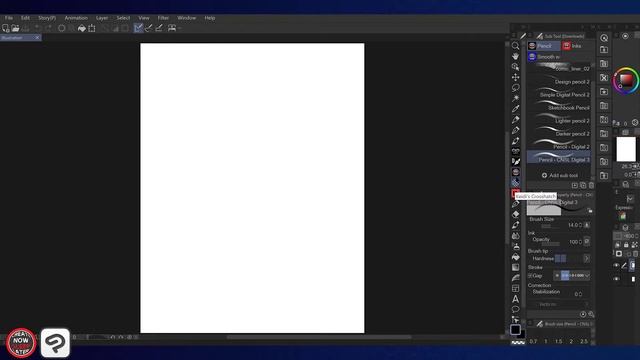This screenshot has width=640, height=360.
Task: Toggle Lock layer padlock icon
Action: (626, 245)
